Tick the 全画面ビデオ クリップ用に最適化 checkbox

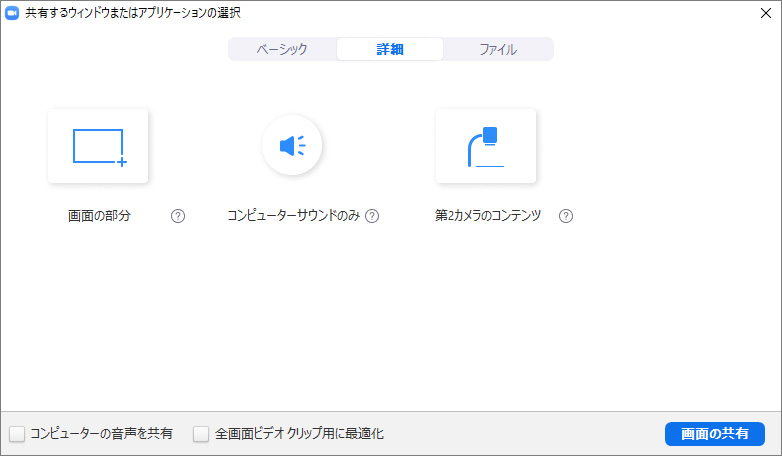(x=201, y=434)
